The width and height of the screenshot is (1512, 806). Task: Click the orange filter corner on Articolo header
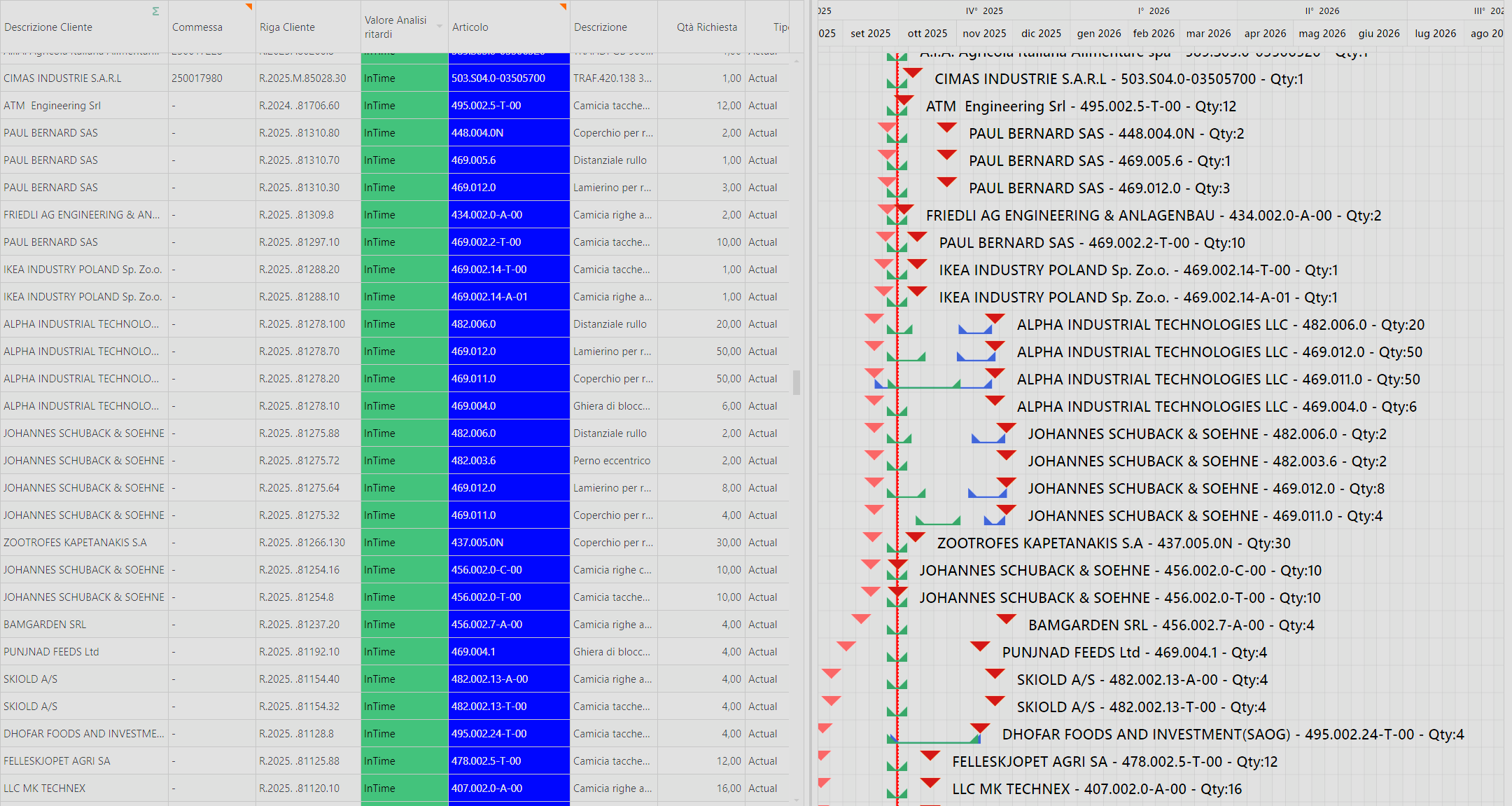[x=563, y=6]
